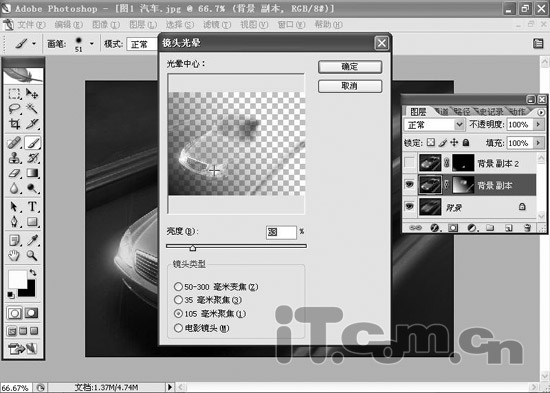Select the Zoom tool
The height and width of the screenshot is (393, 550).
(32, 255)
